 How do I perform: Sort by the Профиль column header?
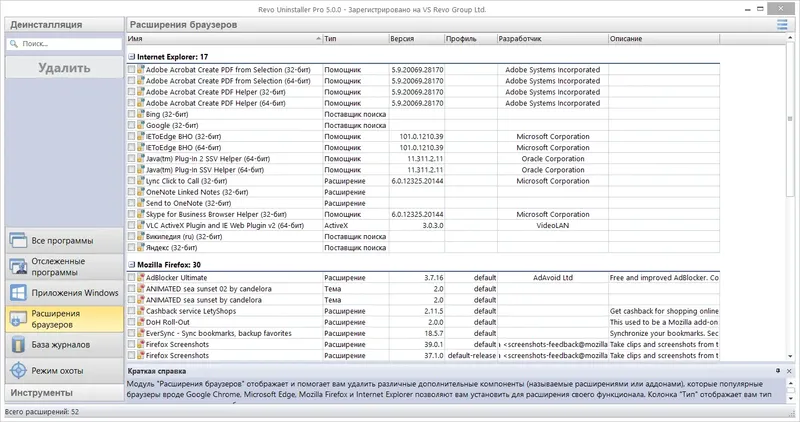point(470,39)
